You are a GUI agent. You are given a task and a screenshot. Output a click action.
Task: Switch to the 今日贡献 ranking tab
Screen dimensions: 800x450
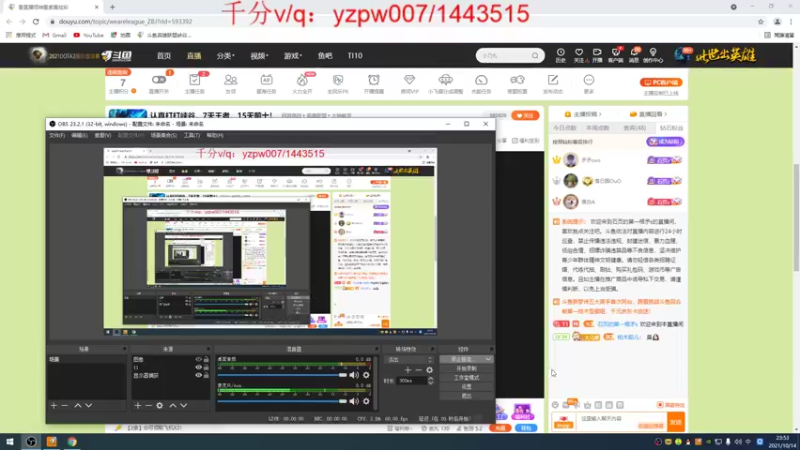coord(565,128)
